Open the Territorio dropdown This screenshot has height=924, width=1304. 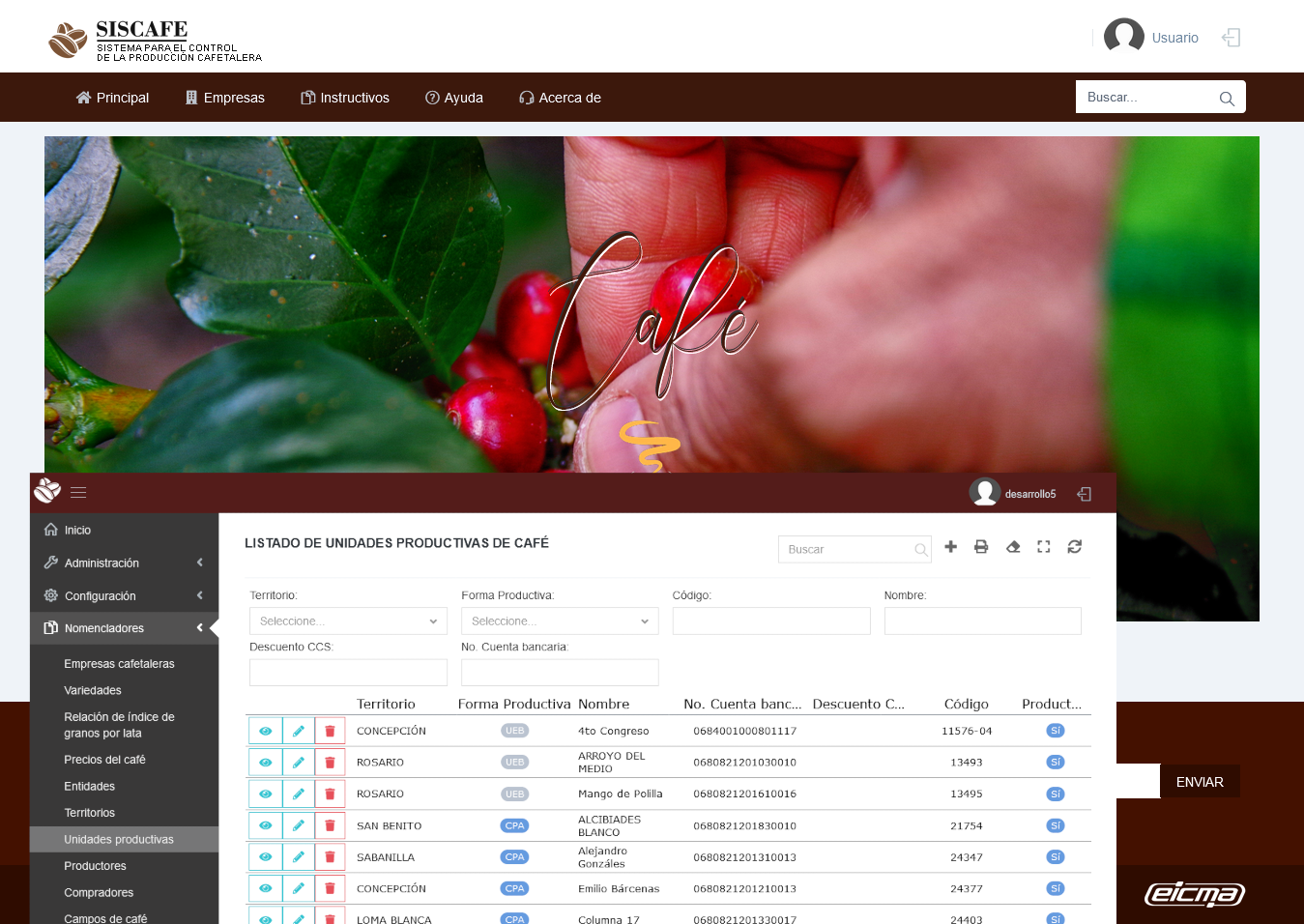click(348, 621)
